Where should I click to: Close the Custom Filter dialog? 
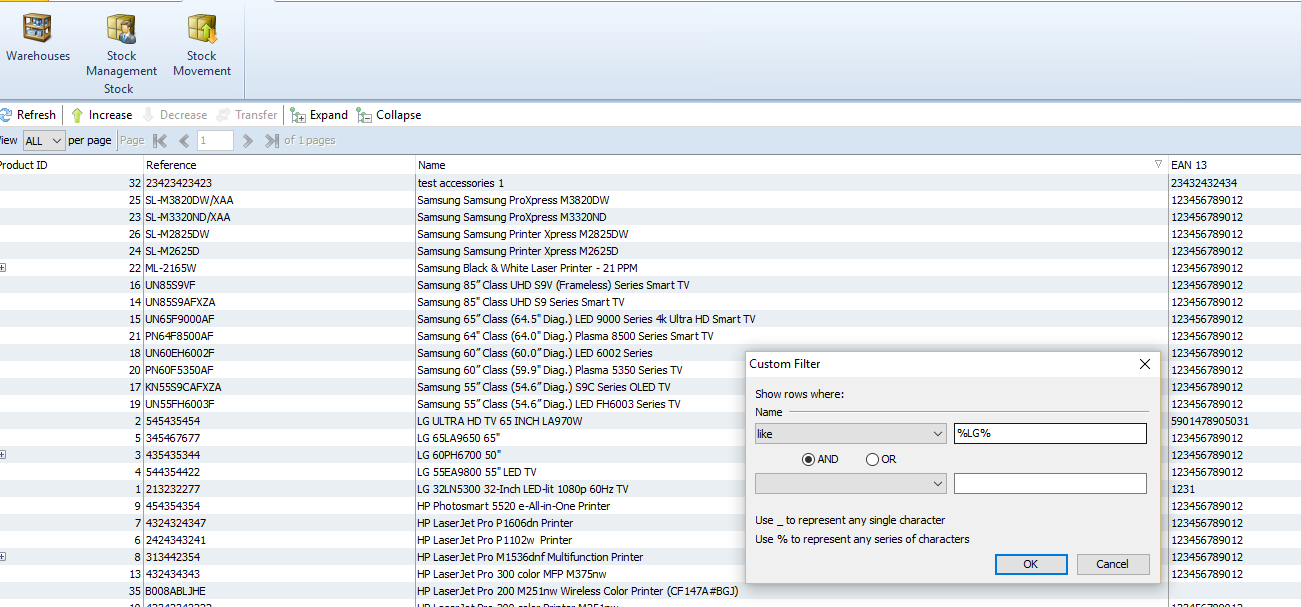coord(1145,365)
